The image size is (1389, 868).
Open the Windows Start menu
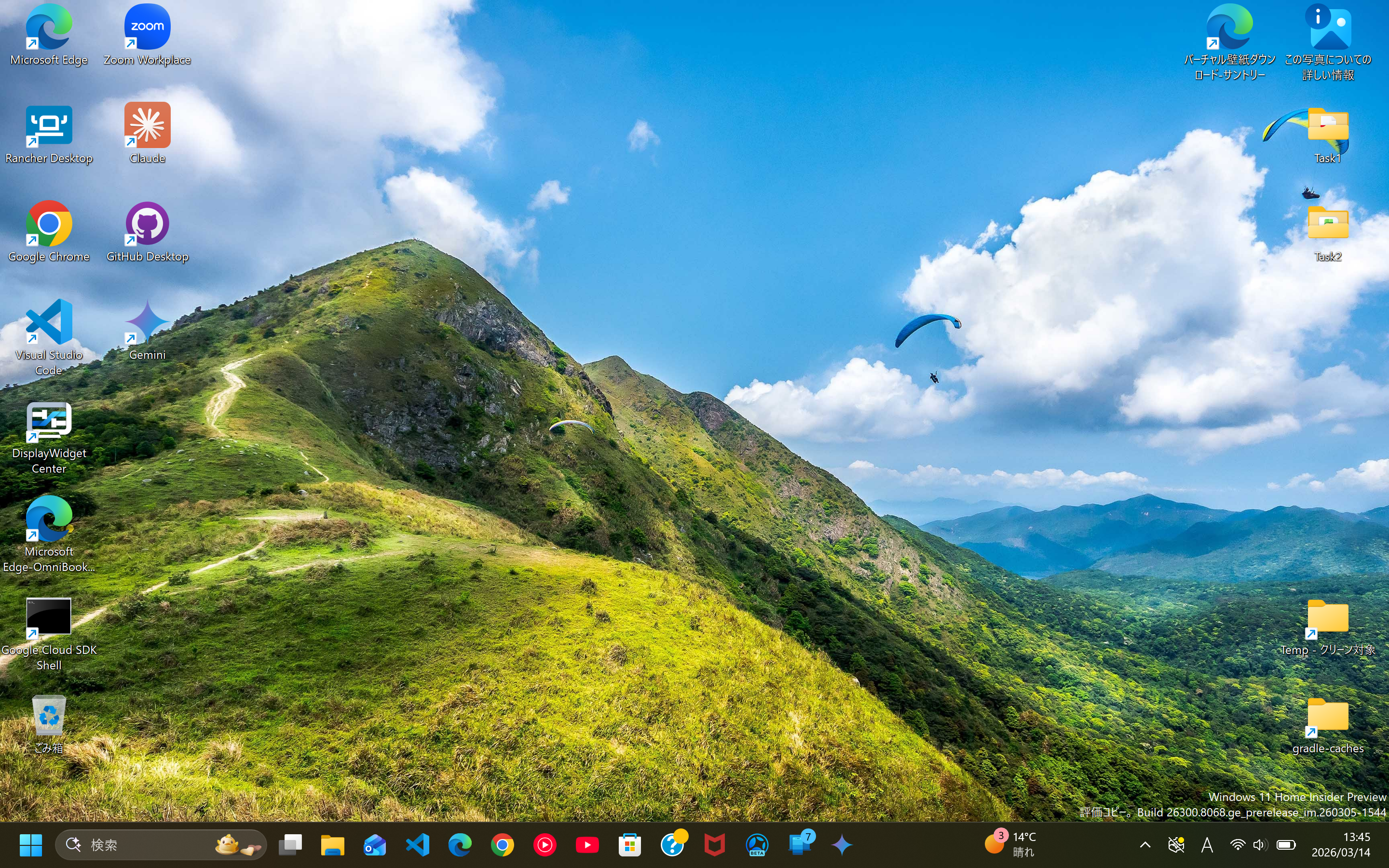point(30,844)
